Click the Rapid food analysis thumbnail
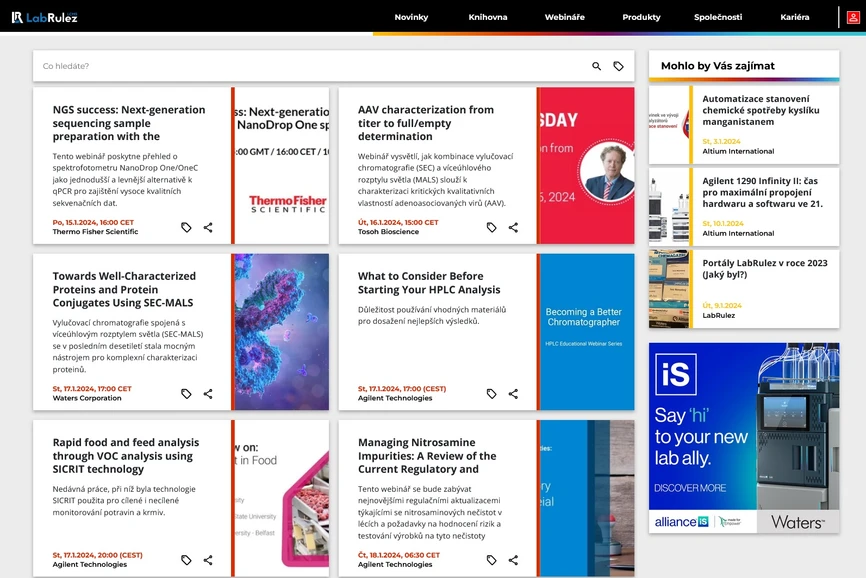 (x=282, y=498)
